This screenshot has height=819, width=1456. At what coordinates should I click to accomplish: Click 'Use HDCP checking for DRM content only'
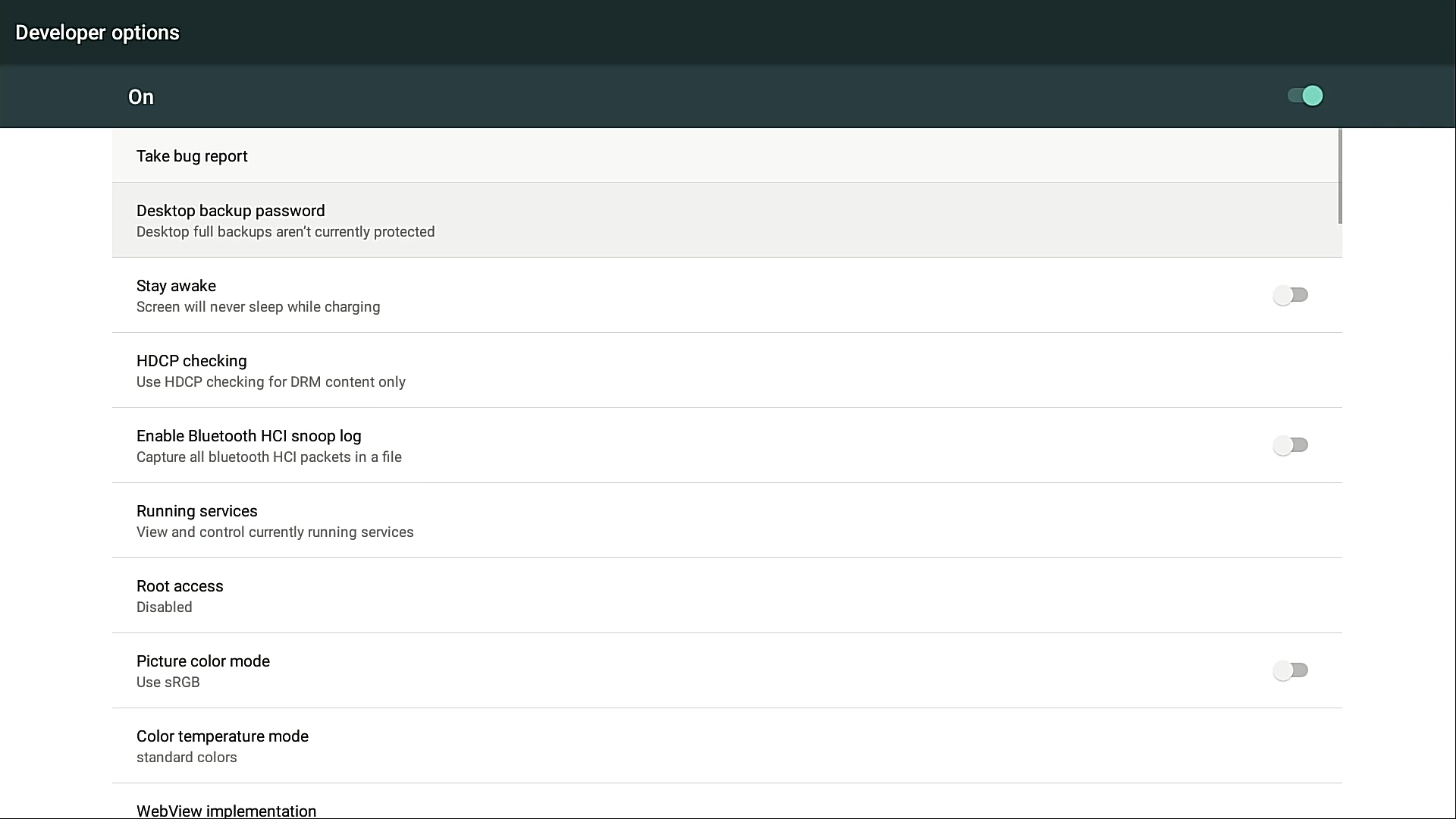tap(271, 382)
